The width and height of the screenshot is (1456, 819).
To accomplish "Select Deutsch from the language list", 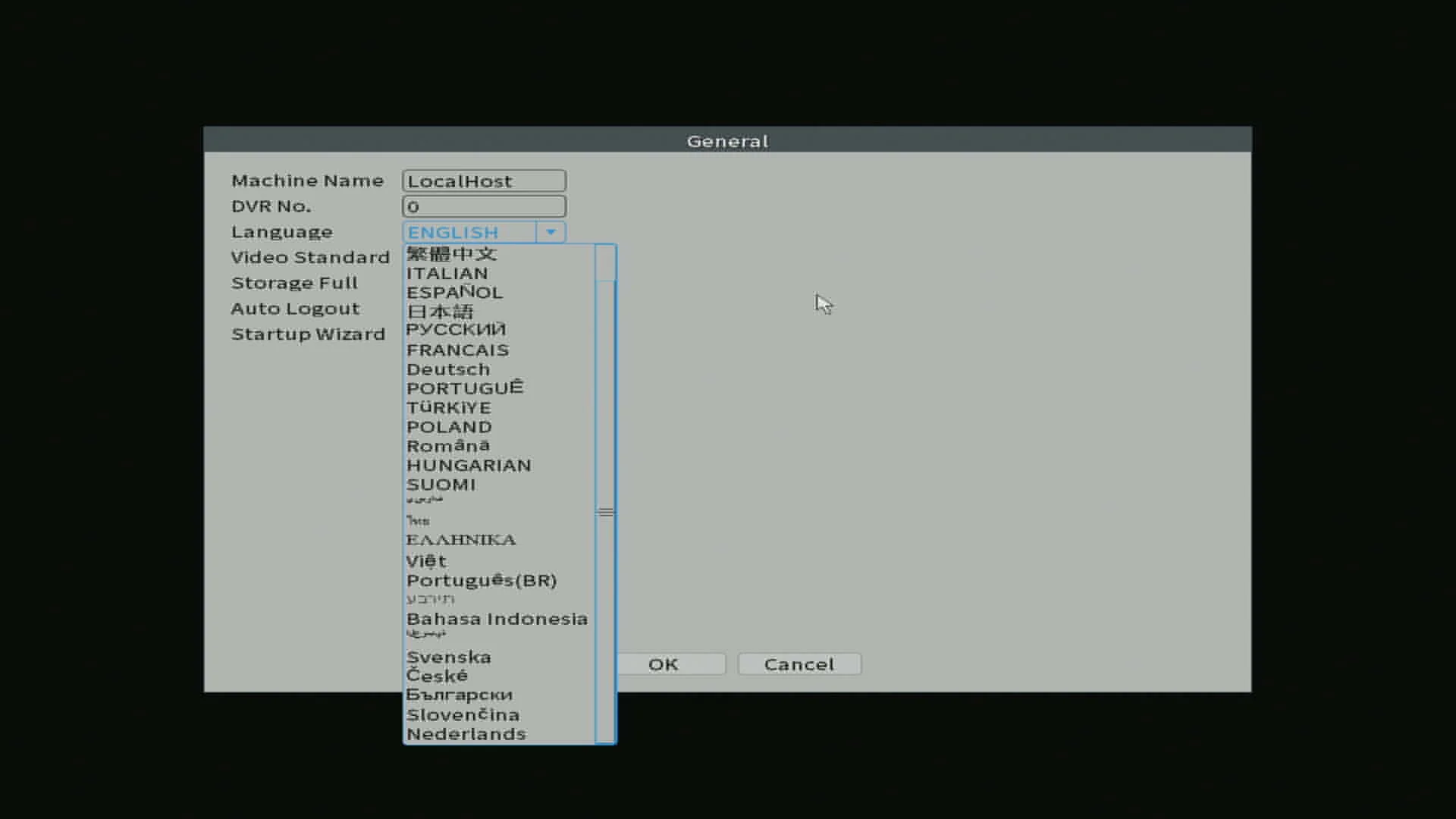I will point(448,370).
